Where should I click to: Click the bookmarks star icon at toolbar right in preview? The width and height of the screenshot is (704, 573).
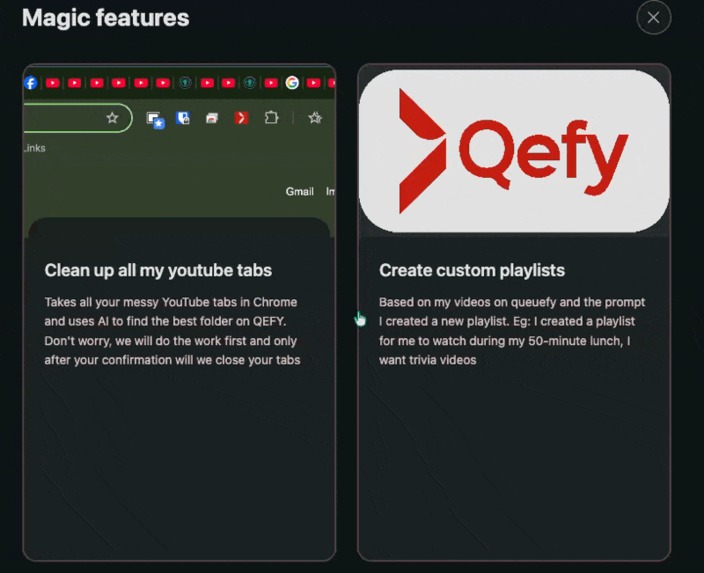click(x=315, y=118)
